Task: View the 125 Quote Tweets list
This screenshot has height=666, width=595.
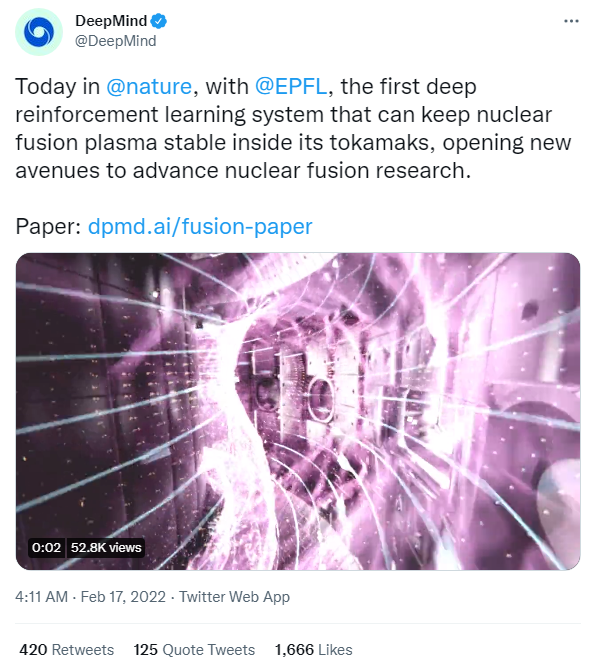Action: (x=194, y=649)
